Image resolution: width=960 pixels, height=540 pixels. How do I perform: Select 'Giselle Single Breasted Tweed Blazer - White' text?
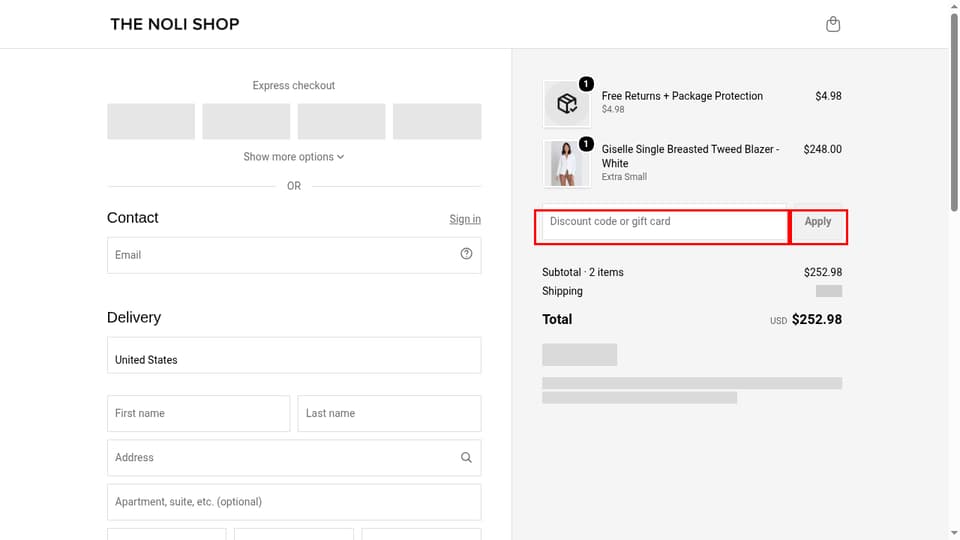691,156
